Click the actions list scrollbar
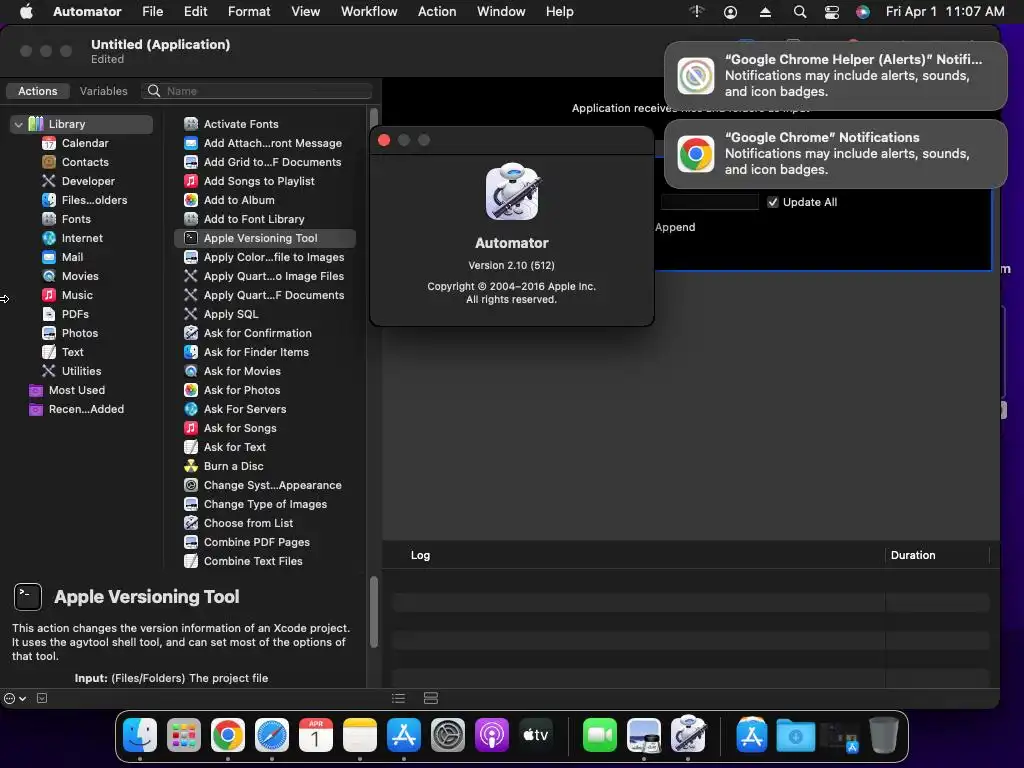 374,119
